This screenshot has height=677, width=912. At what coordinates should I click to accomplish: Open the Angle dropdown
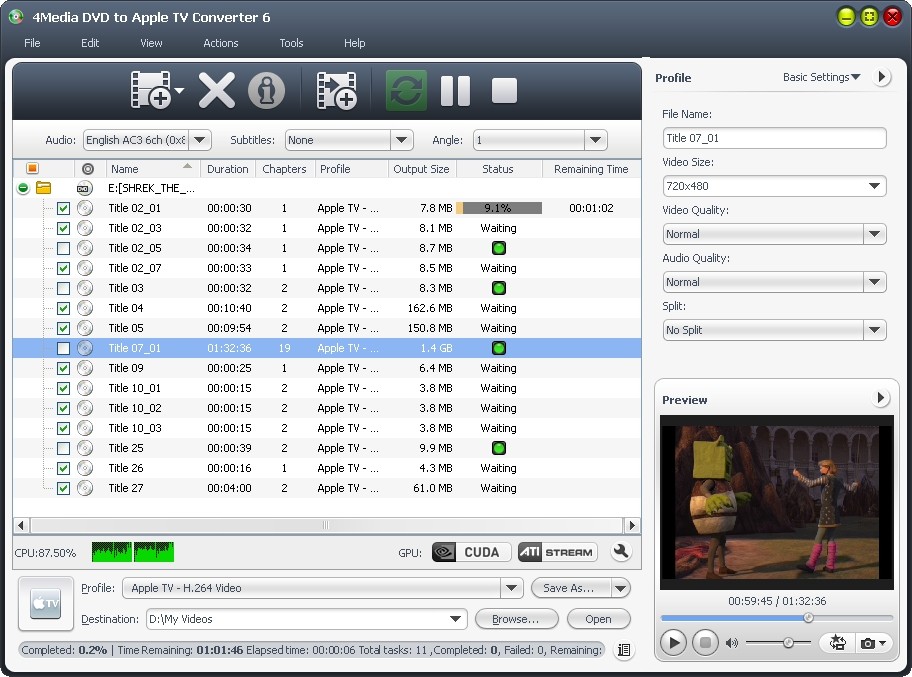pos(595,140)
